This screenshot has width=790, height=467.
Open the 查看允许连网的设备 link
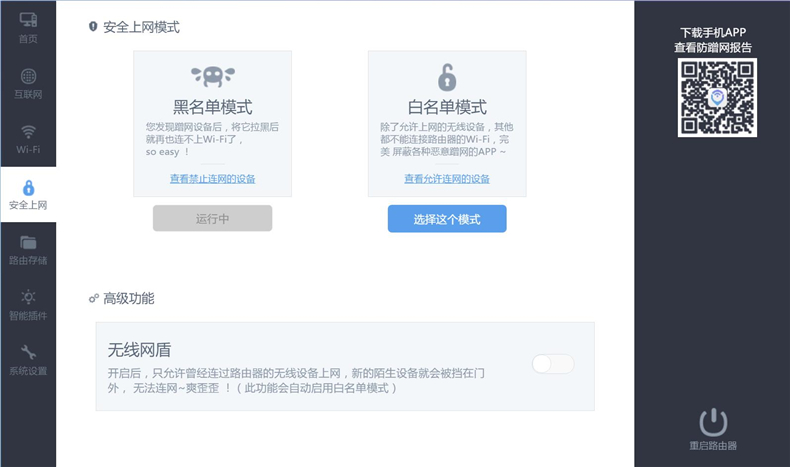pos(447,179)
